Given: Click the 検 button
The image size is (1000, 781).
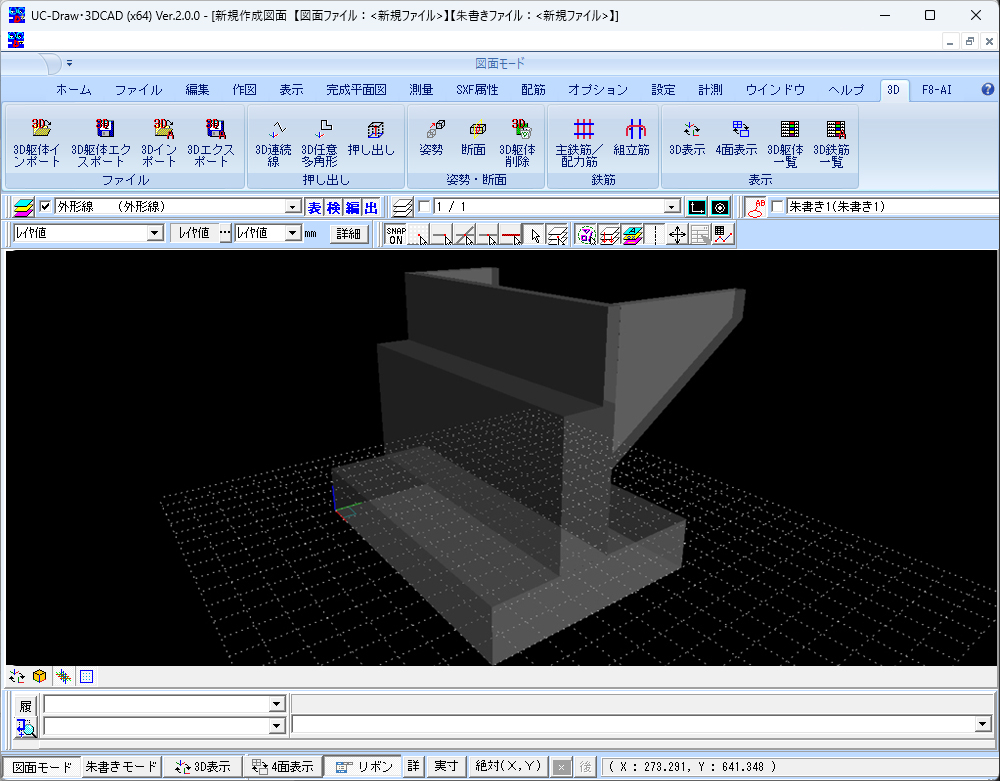Looking at the screenshot, I should click(x=334, y=207).
